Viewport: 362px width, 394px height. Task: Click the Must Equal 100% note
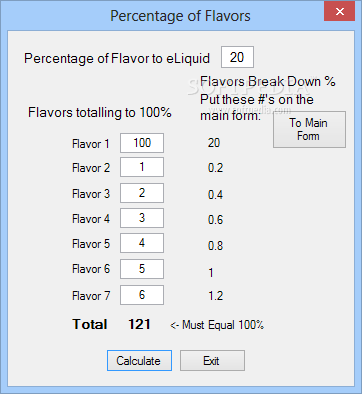pos(217,325)
